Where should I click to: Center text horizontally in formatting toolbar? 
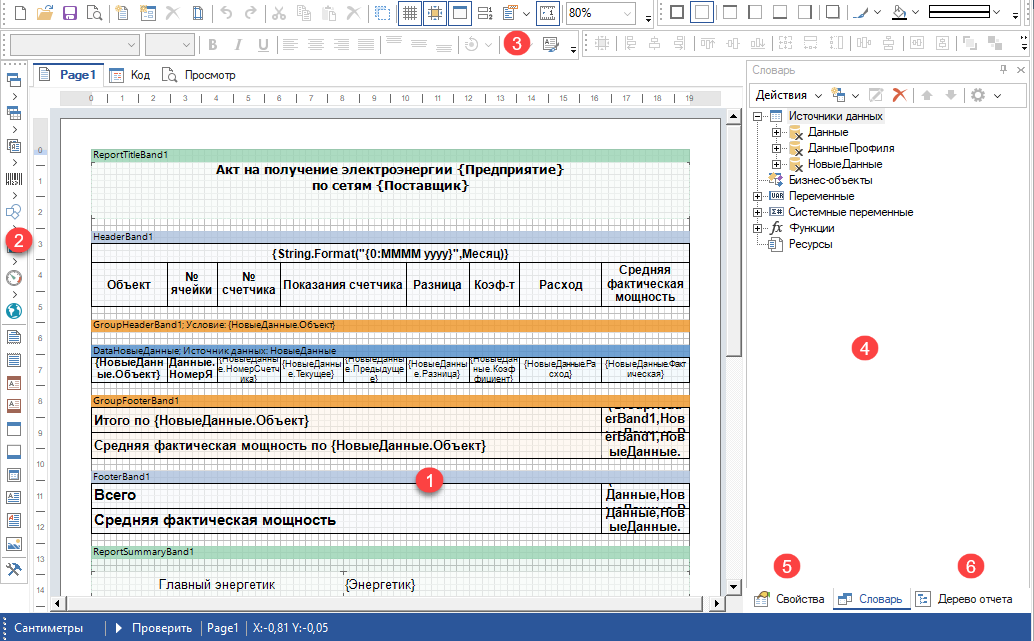[316, 45]
